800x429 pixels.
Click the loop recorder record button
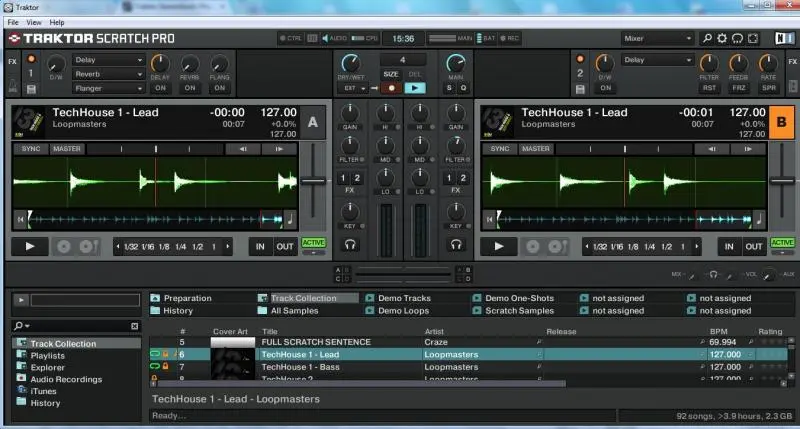point(391,88)
